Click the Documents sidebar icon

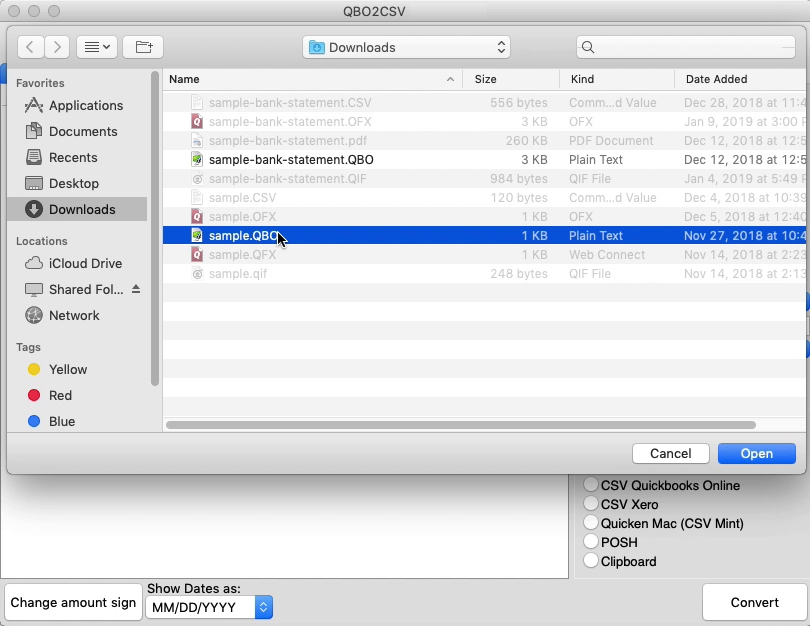34,131
